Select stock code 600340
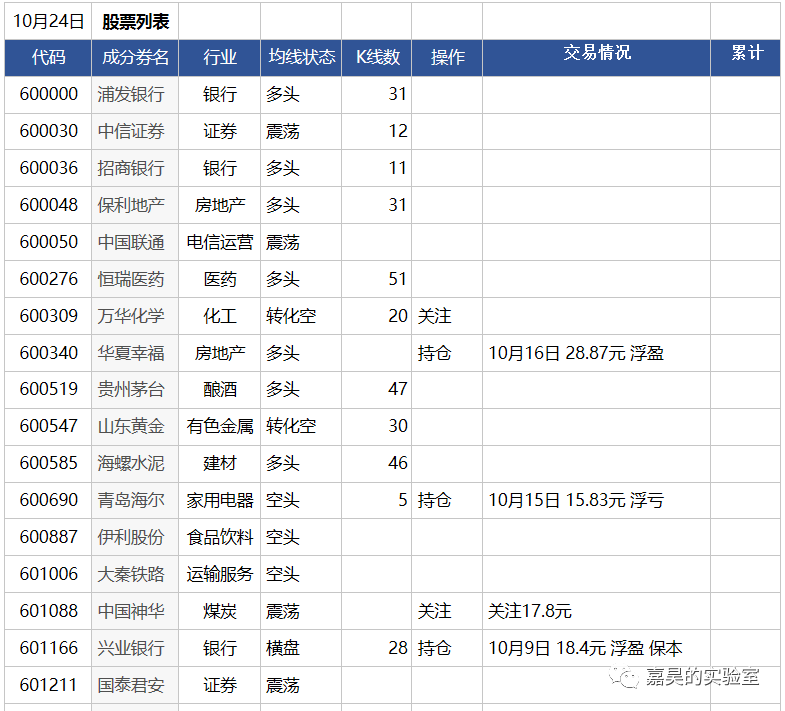The height and width of the screenshot is (711, 785). pos(48,353)
